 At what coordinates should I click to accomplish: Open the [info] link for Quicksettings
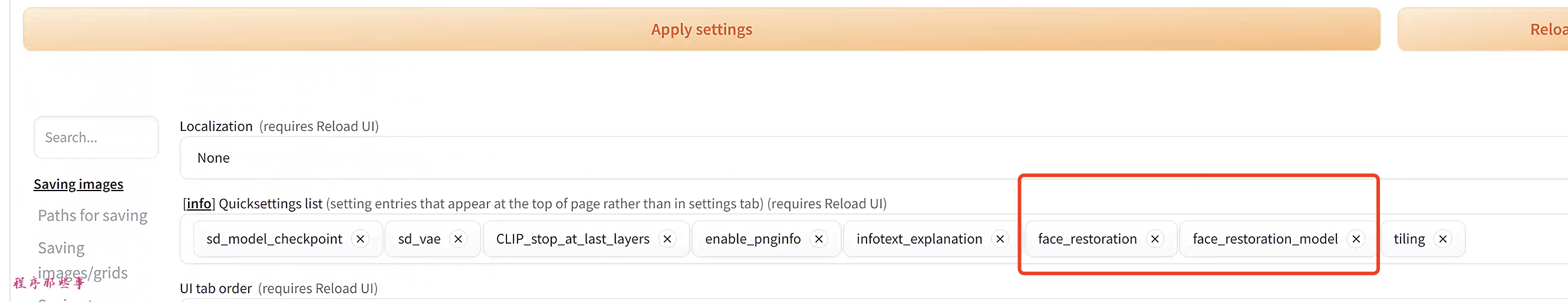click(x=199, y=203)
